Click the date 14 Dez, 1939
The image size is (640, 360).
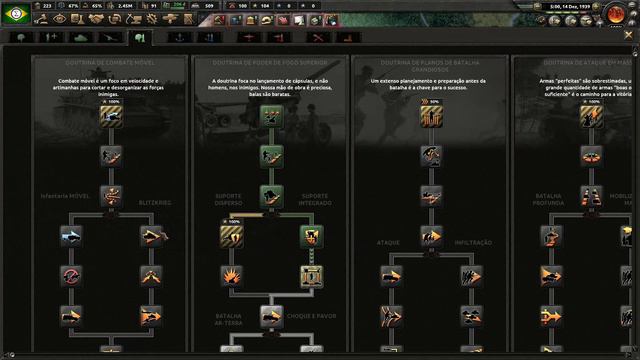(x=571, y=7)
